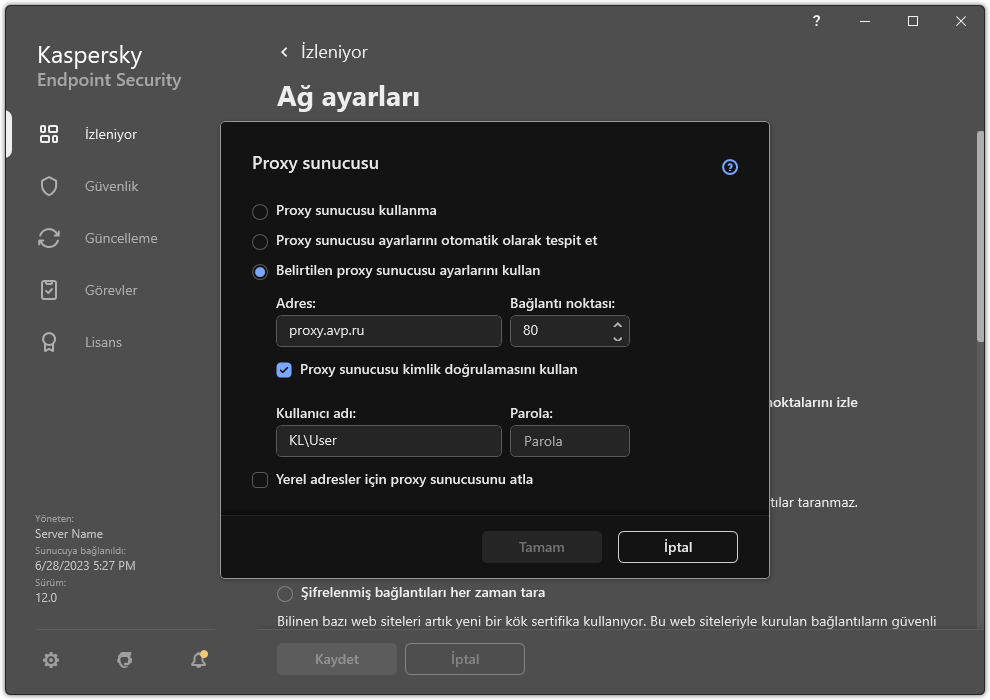
Task: Click the back chevron next to İzleniyor
Action: coord(284,52)
